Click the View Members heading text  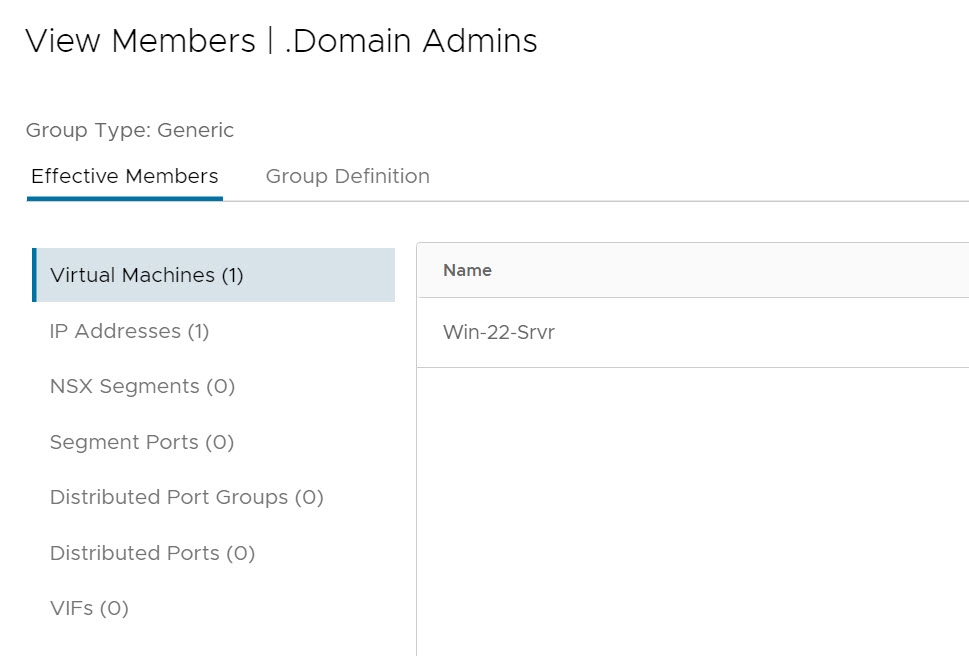click(140, 41)
